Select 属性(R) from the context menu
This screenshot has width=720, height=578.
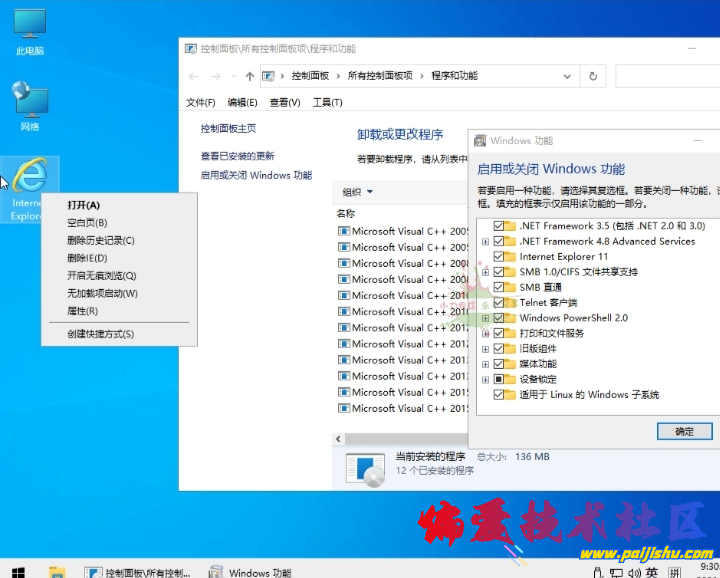click(x=82, y=311)
